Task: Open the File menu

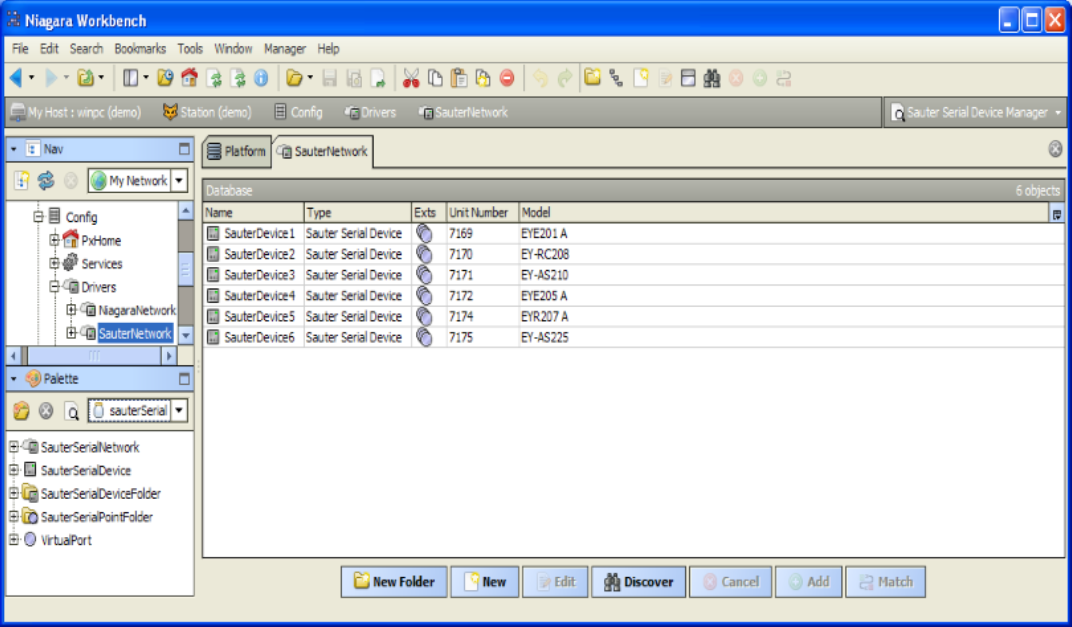Action: tap(20, 49)
